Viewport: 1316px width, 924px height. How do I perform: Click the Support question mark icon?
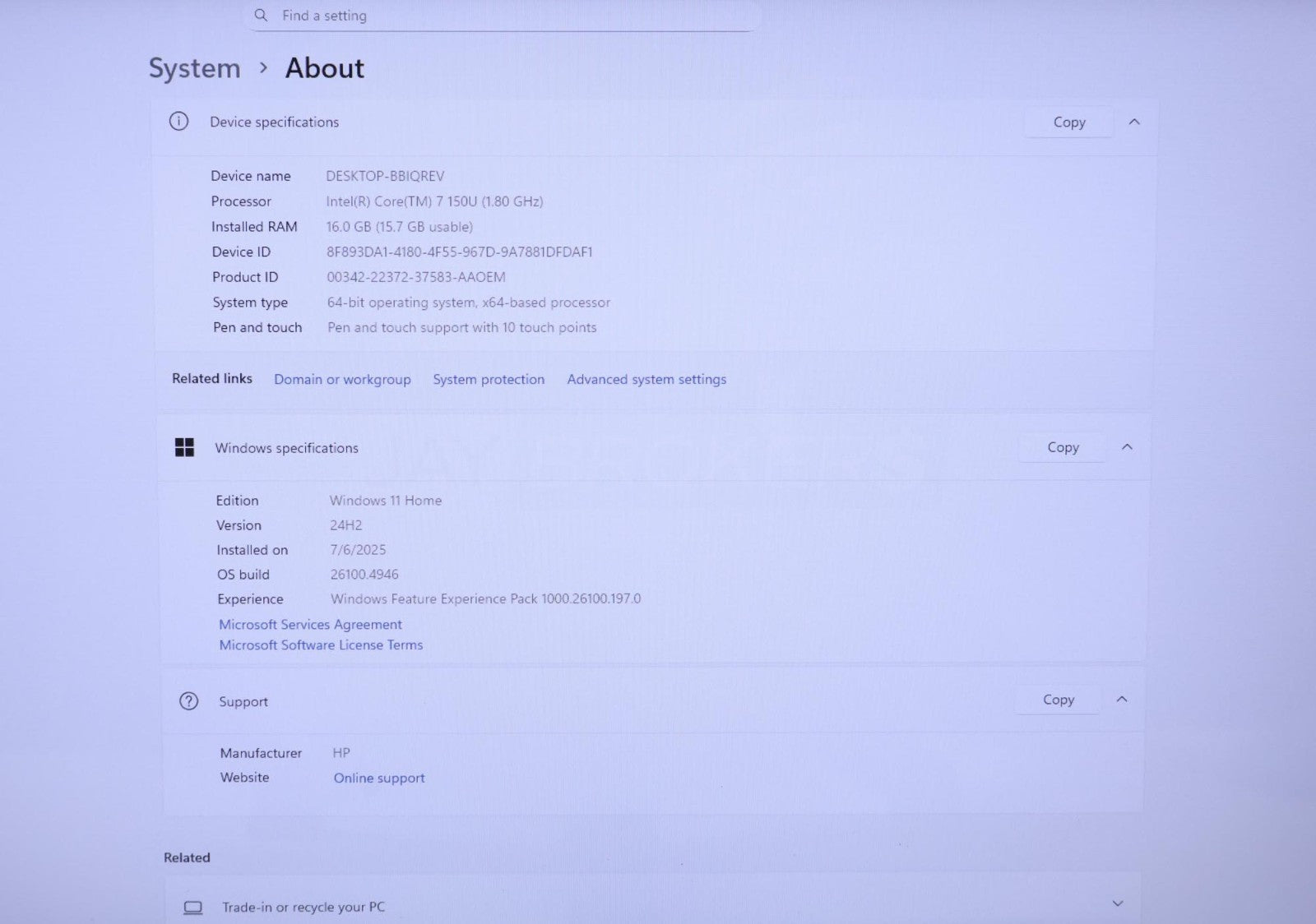(188, 701)
